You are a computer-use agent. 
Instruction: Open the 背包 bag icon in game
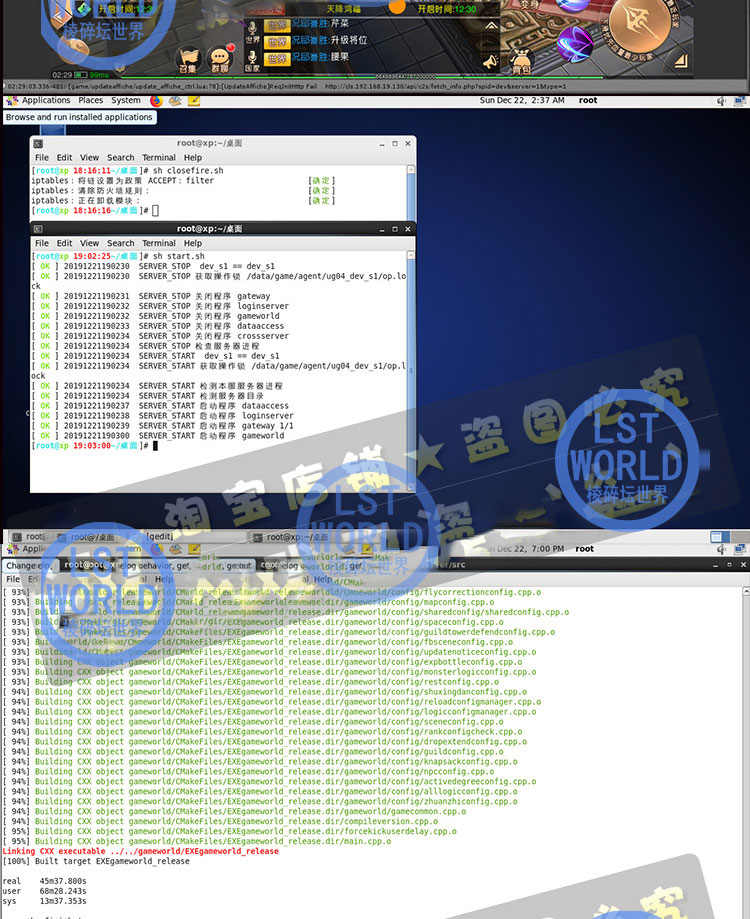pyautogui.click(x=521, y=62)
